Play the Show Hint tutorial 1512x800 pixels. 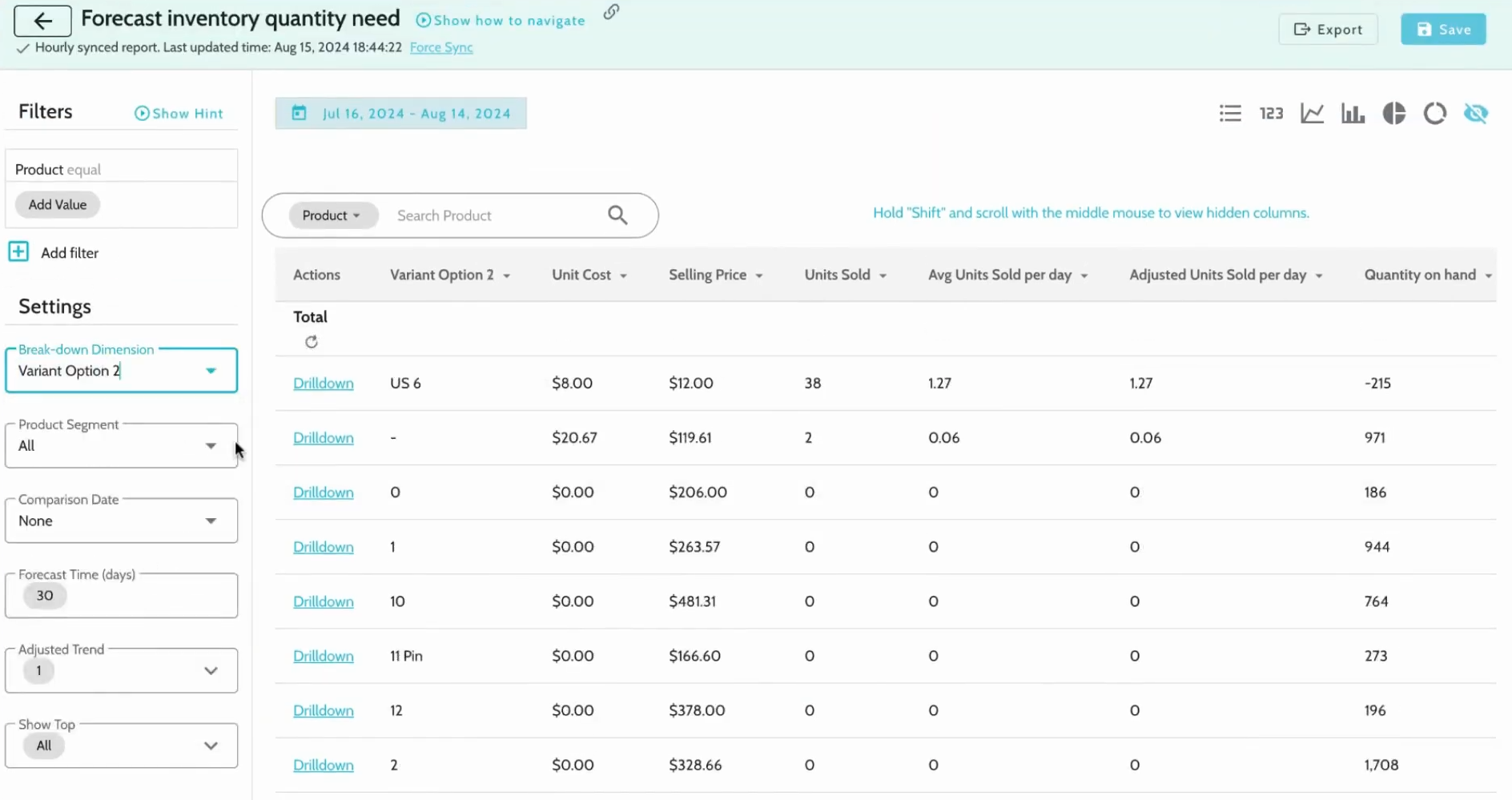point(179,114)
